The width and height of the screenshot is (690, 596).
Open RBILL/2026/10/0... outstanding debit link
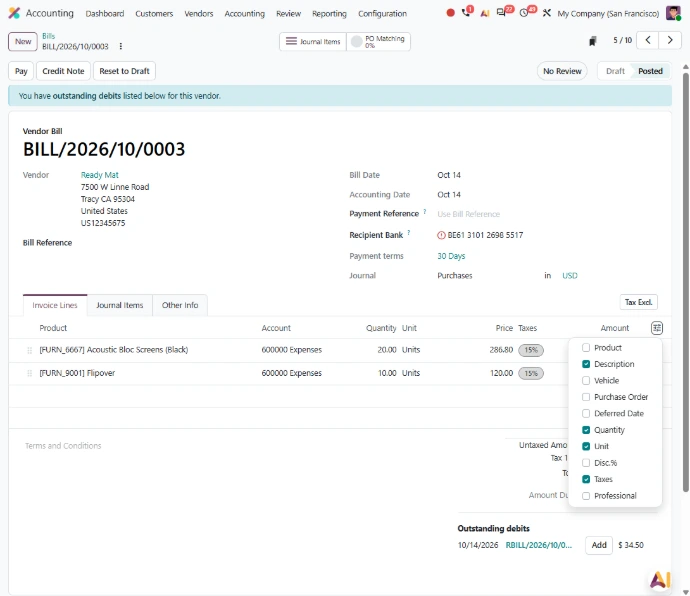(x=539, y=545)
